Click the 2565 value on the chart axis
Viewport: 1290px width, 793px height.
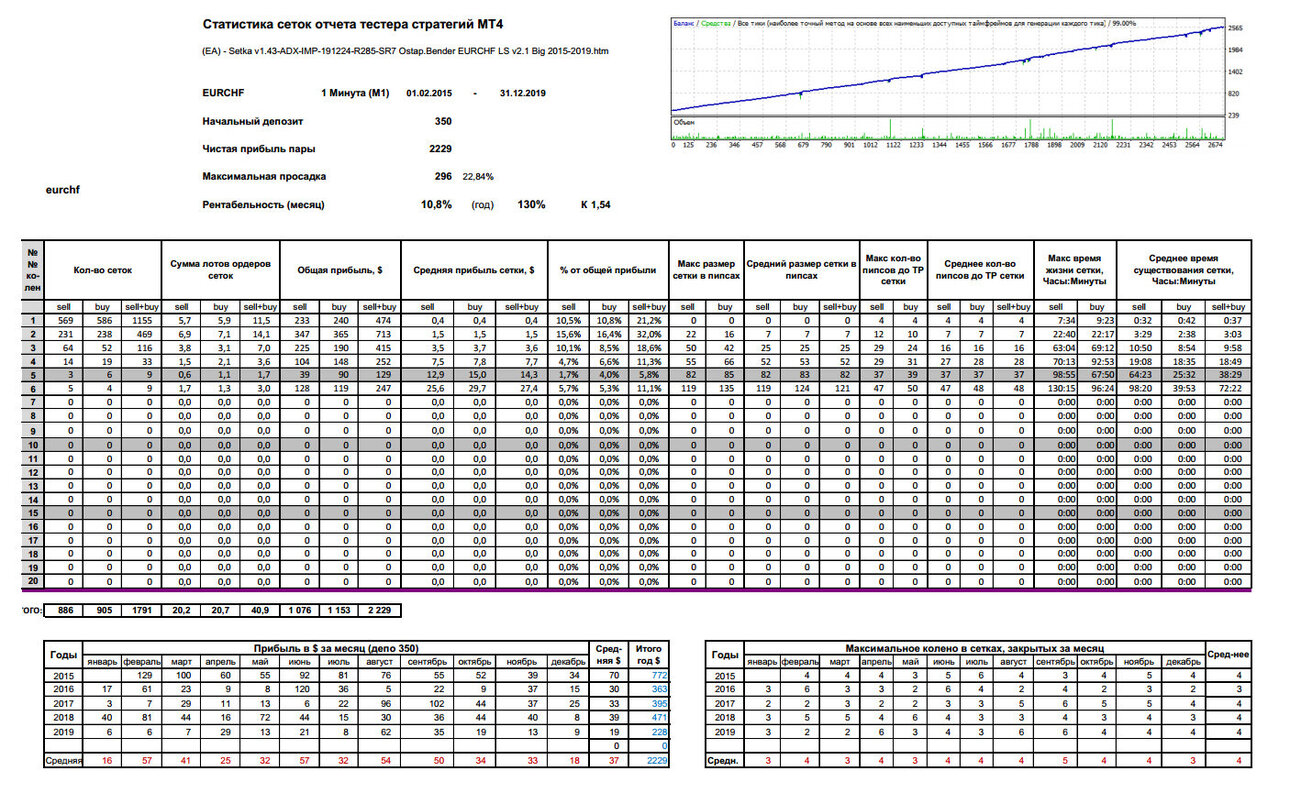coord(1236,29)
